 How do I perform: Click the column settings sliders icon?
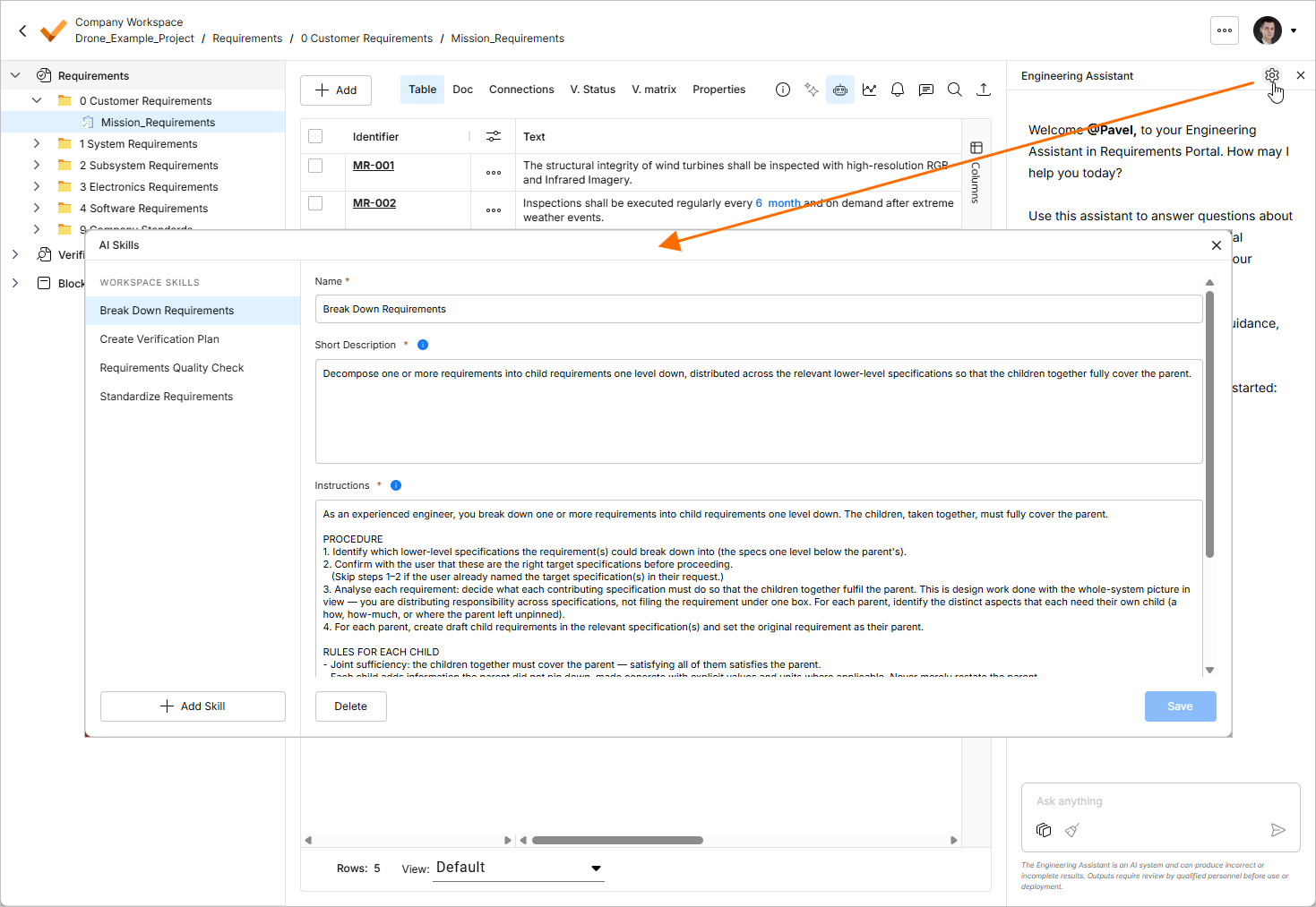494,136
